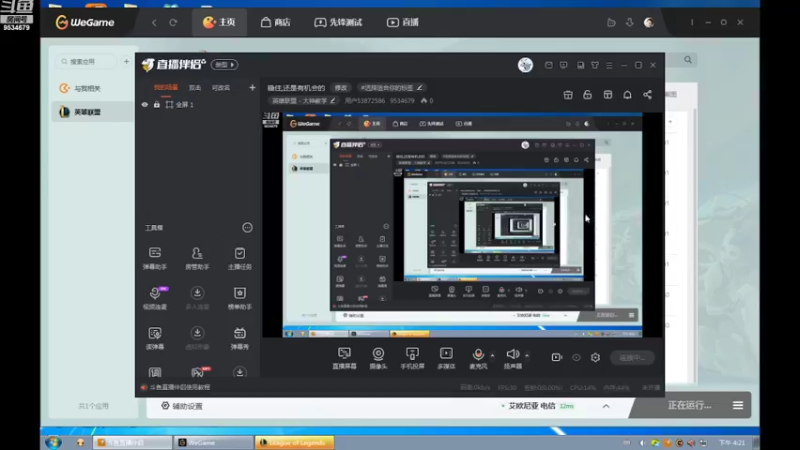Switch to League of Legends taskbar item
Screen dimensions: 800x450
[295, 442]
